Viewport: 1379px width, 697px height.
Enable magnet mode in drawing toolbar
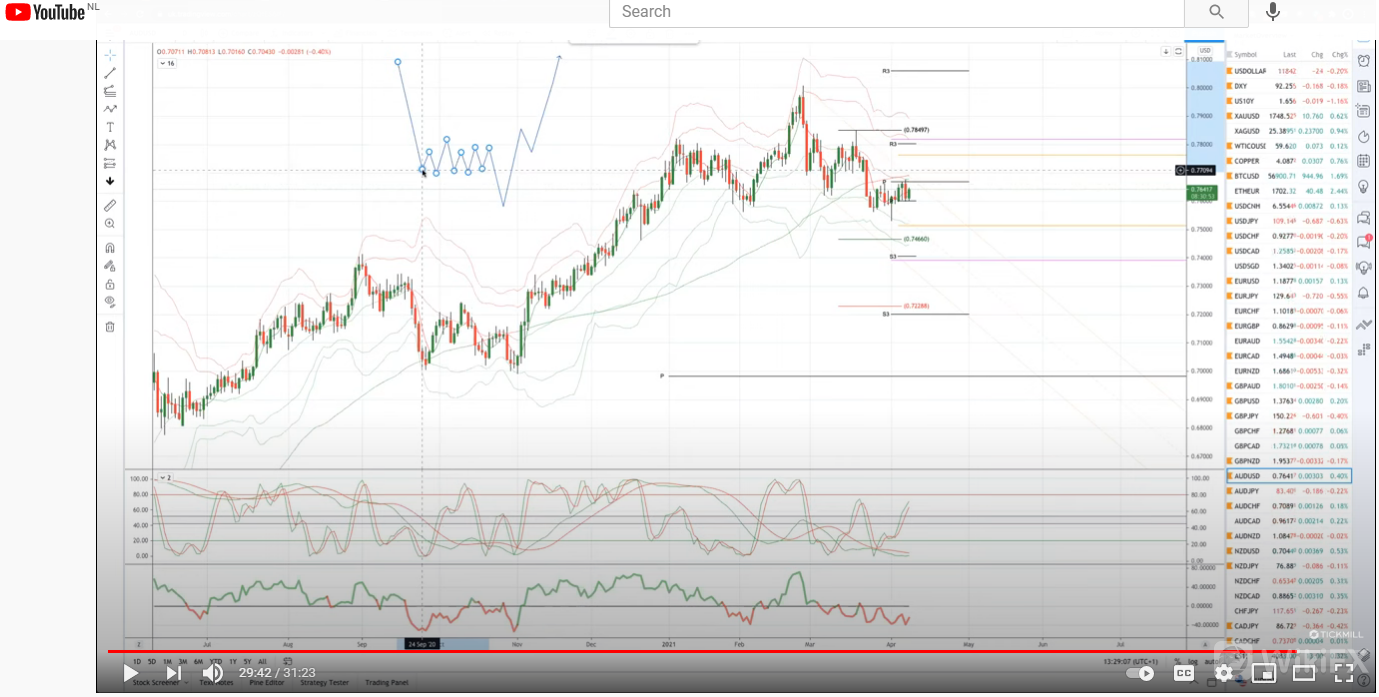(110, 248)
